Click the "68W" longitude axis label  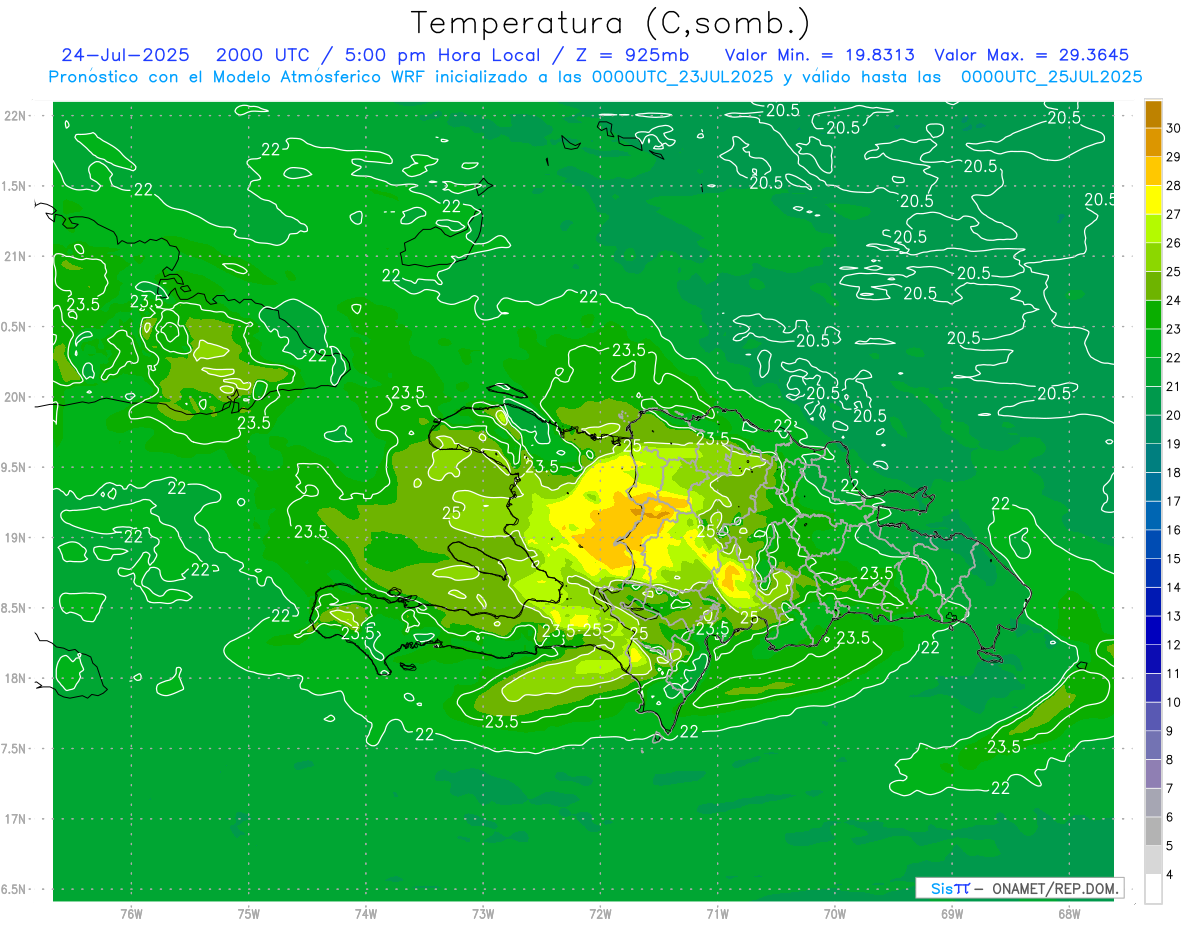pyautogui.click(x=1069, y=913)
